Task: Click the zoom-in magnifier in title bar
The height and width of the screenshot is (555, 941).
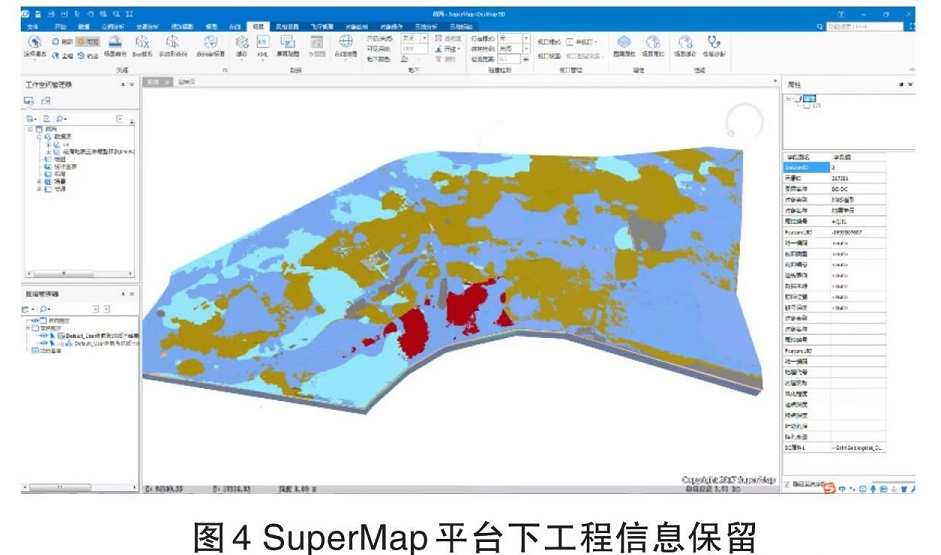Action: (104, 13)
